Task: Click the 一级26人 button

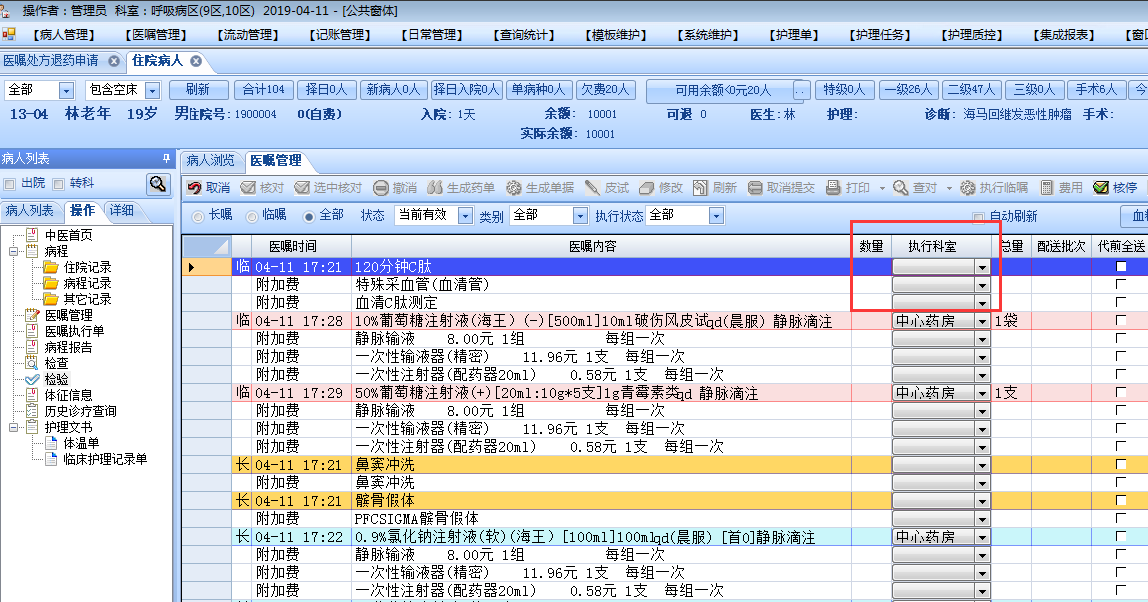Action: coord(909,89)
